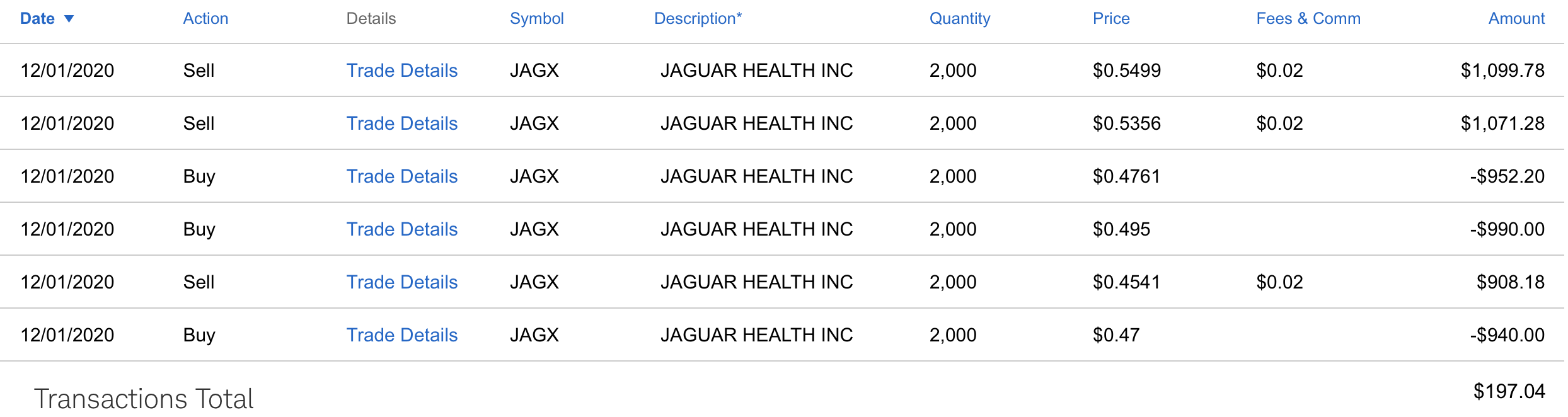Sort by Symbol column header

tap(536, 19)
